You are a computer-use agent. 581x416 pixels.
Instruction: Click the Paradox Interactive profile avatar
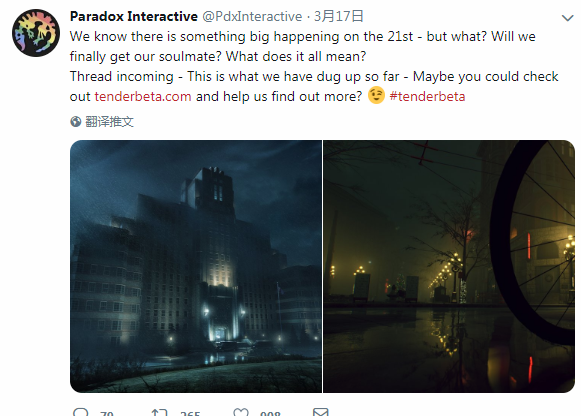(36, 33)
